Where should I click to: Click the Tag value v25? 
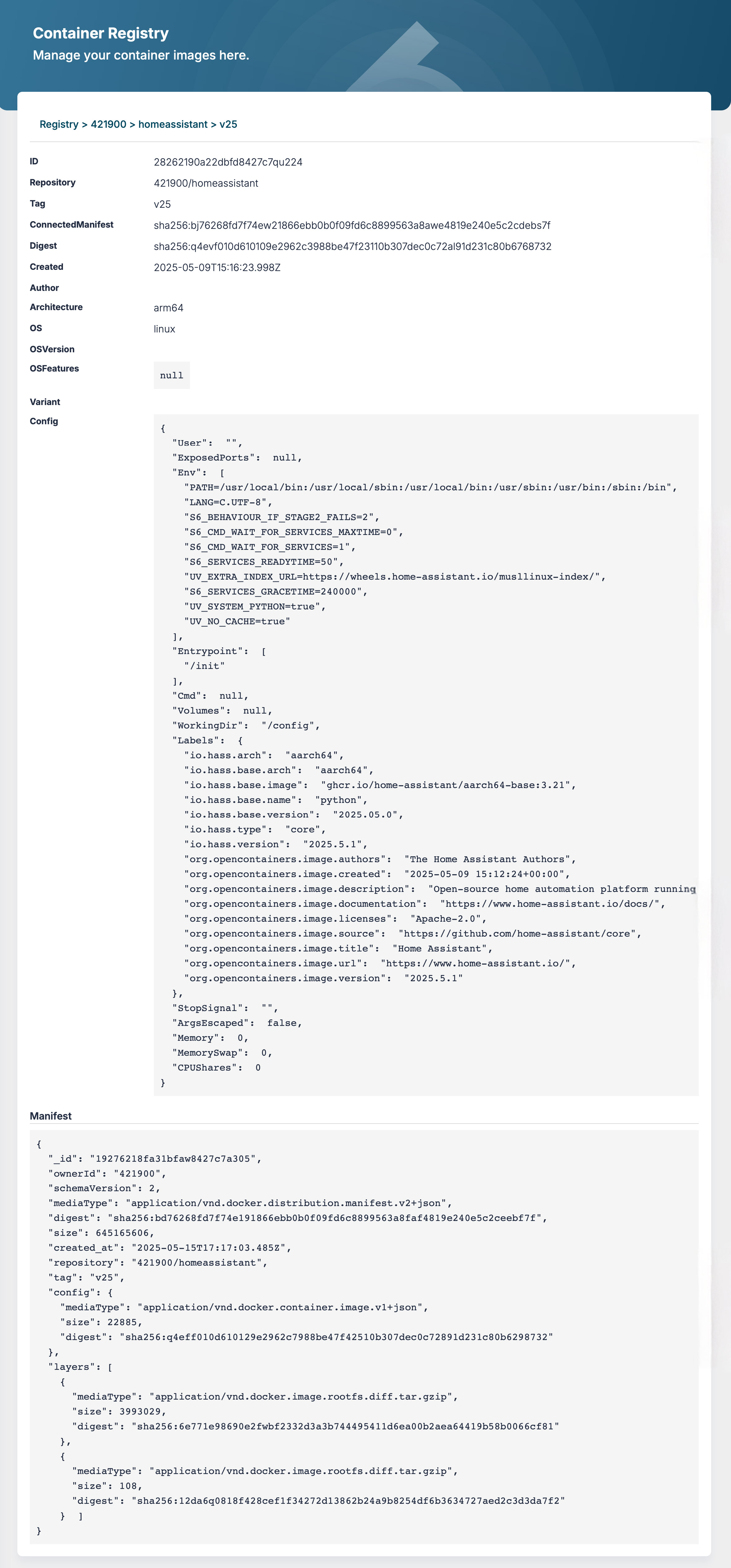[x=162, y=204]
